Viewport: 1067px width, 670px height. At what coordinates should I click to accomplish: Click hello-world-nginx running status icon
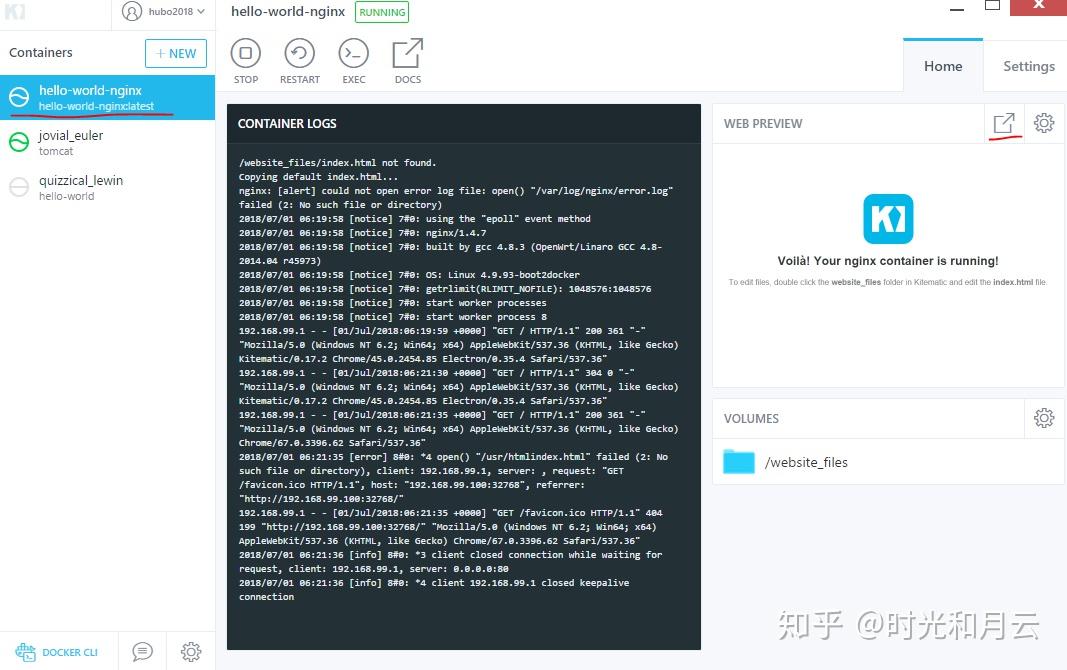click(x=19, y=97)
